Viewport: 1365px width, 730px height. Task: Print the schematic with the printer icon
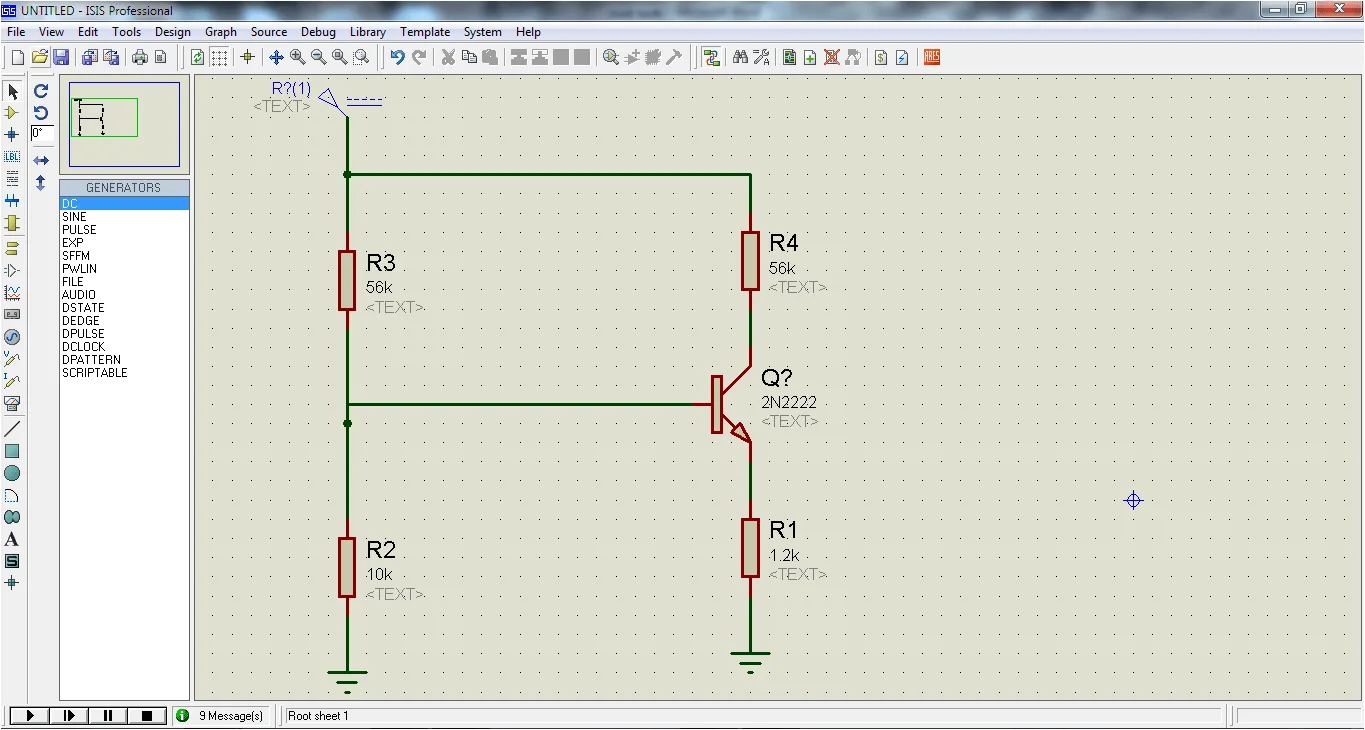[x=140, y=58]
